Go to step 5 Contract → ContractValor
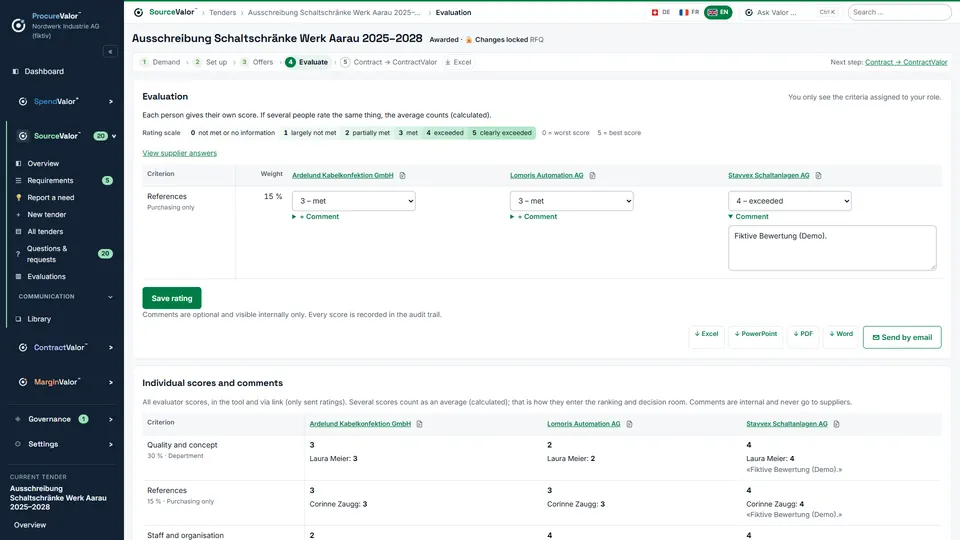 tap(389, 62)
